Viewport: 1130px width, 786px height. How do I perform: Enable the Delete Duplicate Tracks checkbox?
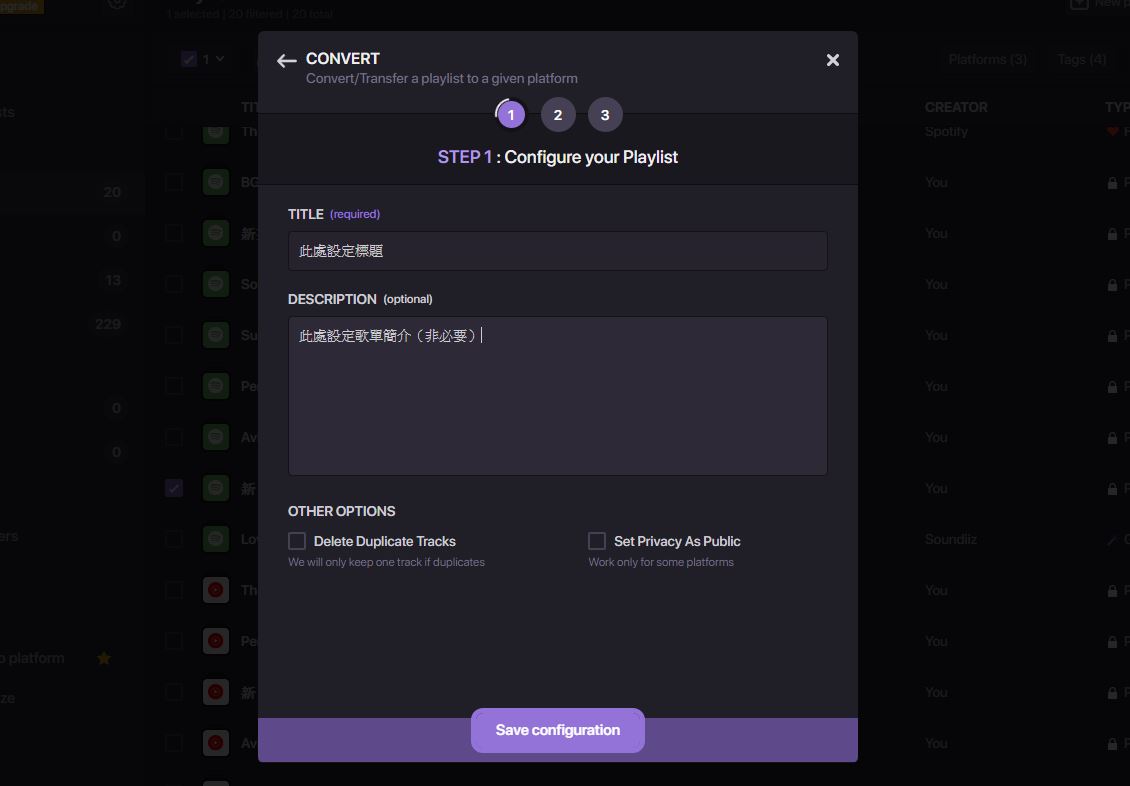[297, 541]
